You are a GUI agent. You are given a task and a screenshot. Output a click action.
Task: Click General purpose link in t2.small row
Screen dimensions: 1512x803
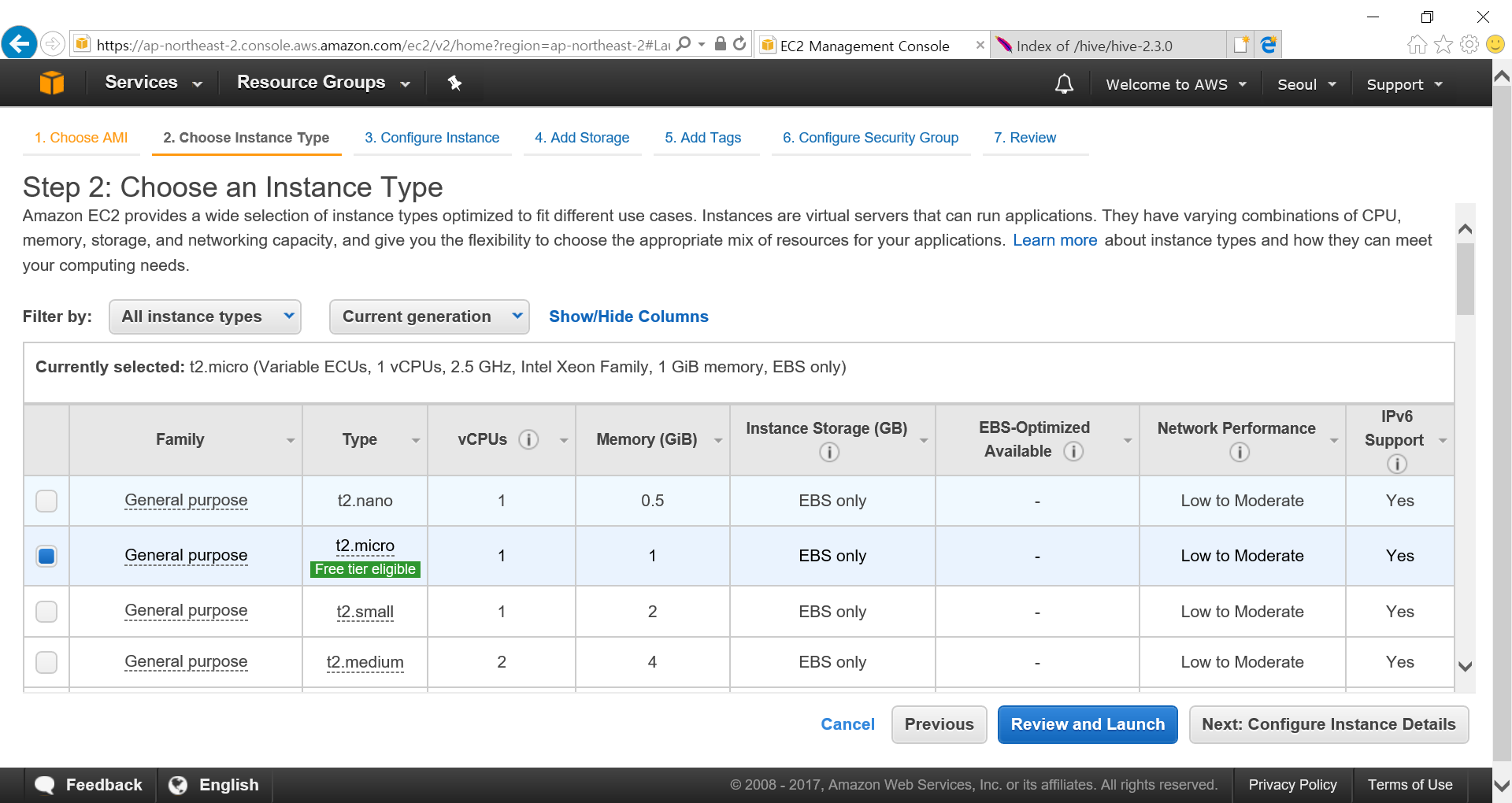(x=186, y=611)
